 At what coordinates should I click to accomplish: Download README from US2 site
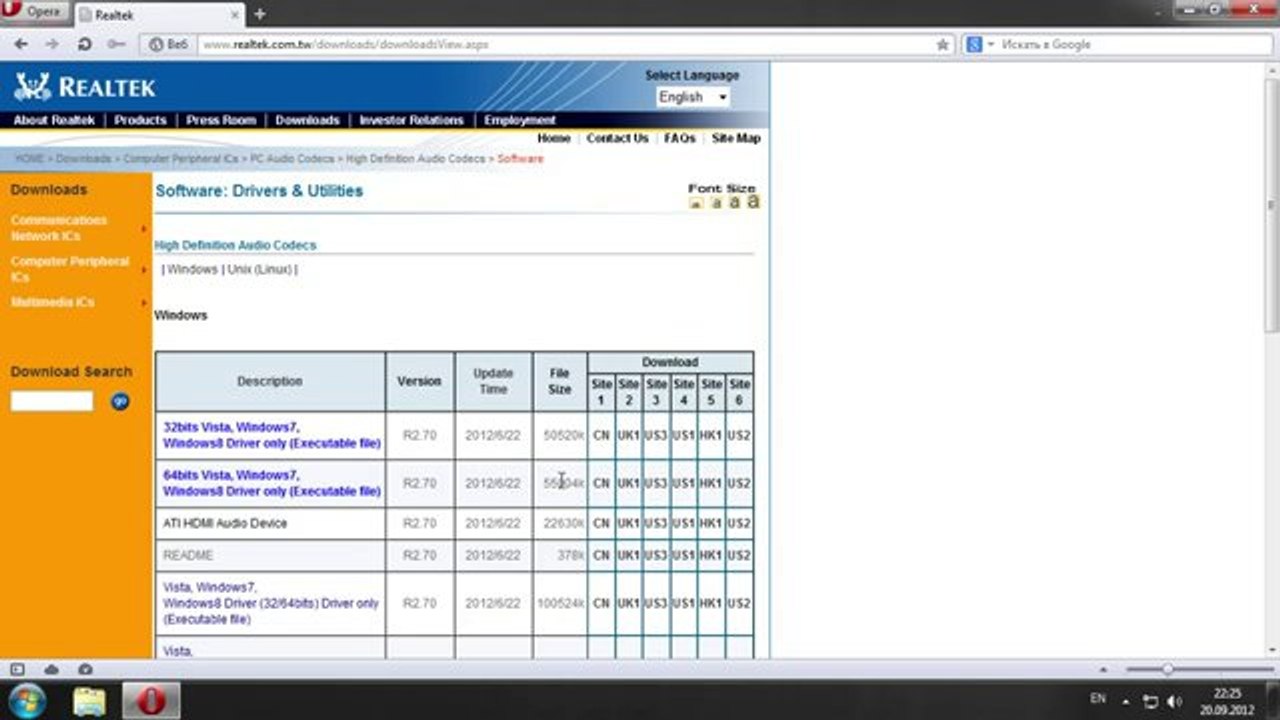[739, 555]
